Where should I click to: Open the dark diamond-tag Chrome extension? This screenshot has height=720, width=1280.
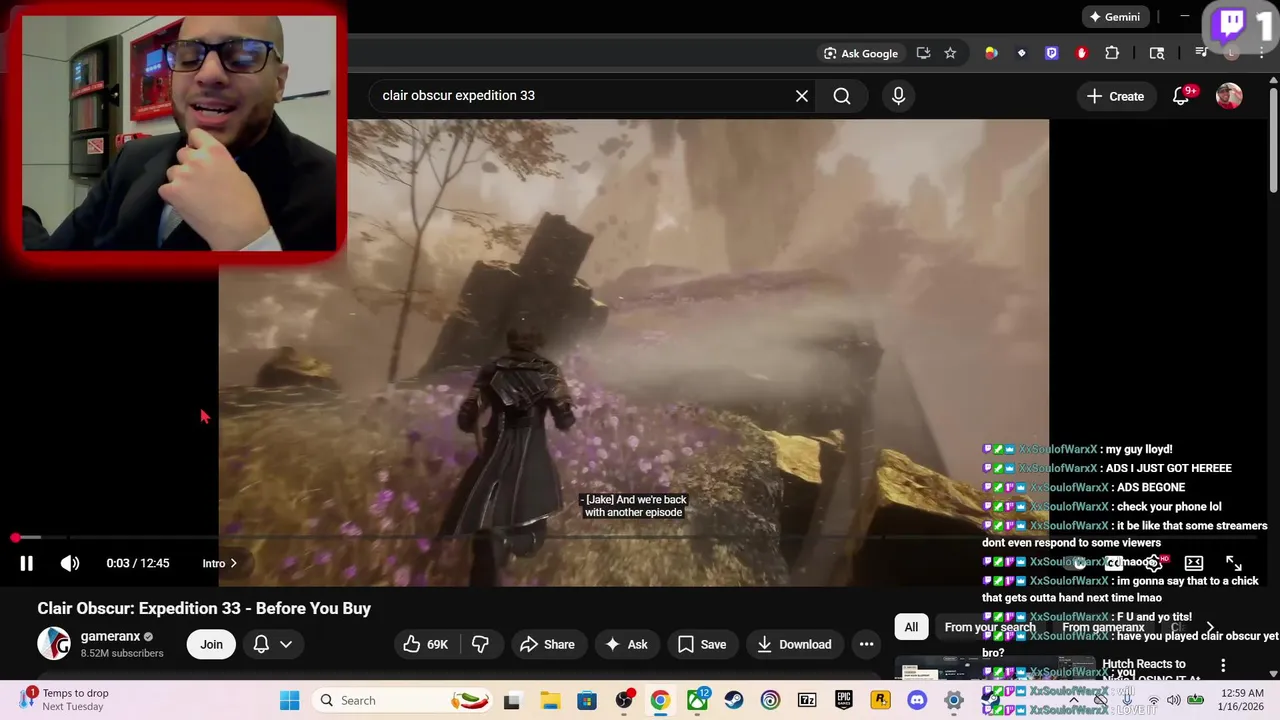point(1021,53)
